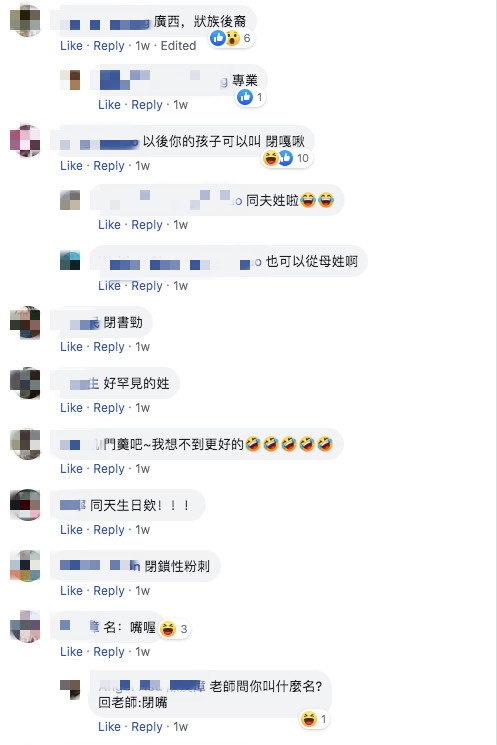Like the 好罕見的姓 comment
This screenshot has height=745, width=497.
click(71, 408)
